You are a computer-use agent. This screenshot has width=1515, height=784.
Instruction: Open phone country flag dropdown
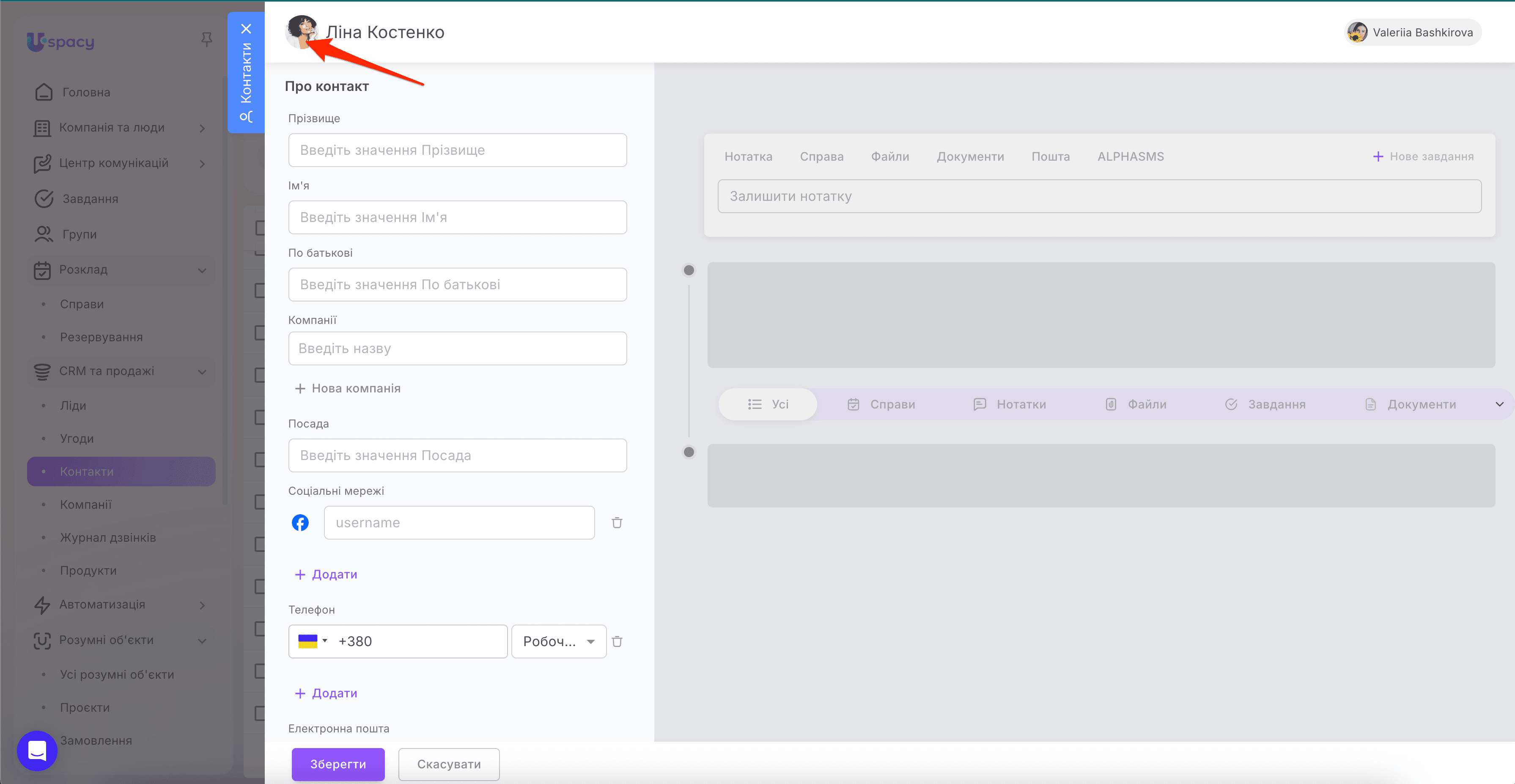[312, 641]
